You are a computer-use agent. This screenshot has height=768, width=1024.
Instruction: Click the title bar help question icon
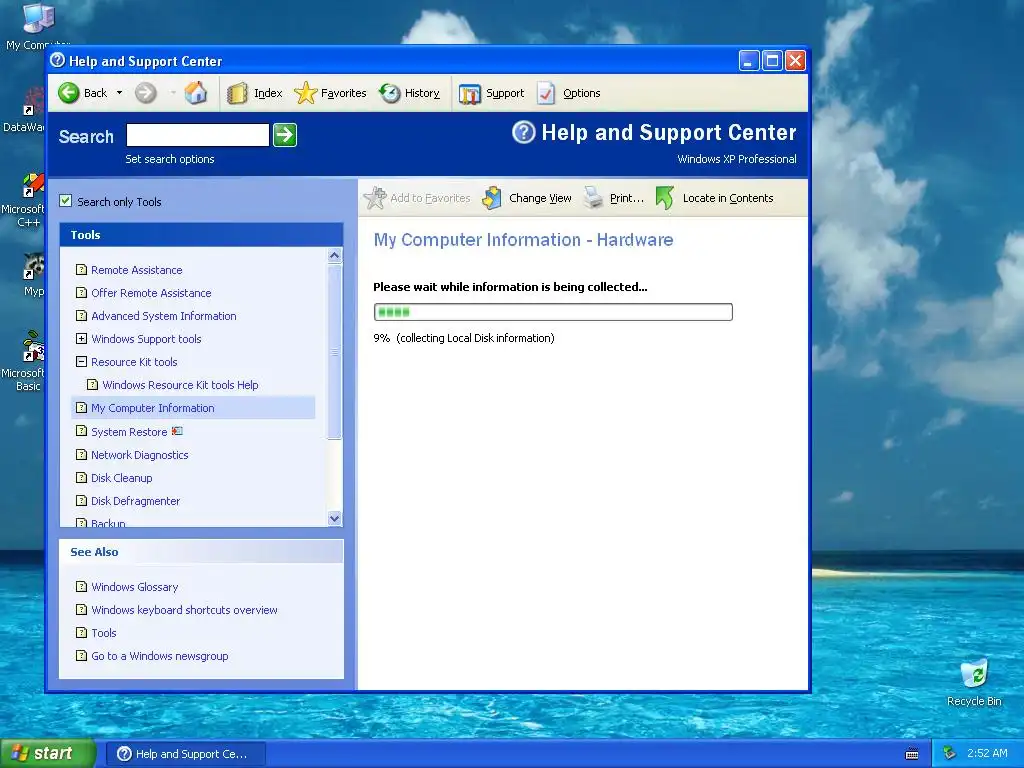coord(57,61)
